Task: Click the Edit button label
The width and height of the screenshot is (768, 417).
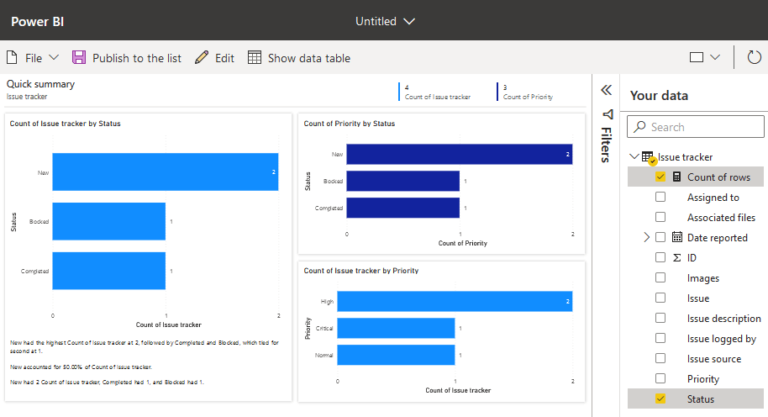Action: (x=224, y=58)
